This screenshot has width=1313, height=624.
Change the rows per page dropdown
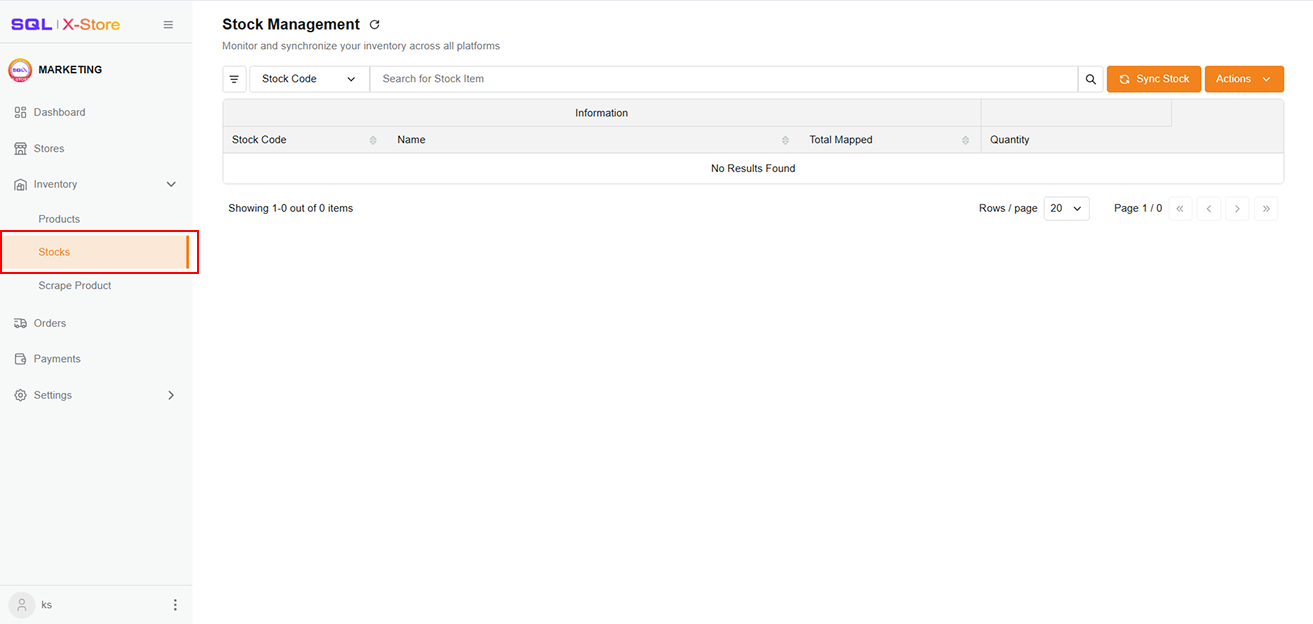coord(1066,208)
